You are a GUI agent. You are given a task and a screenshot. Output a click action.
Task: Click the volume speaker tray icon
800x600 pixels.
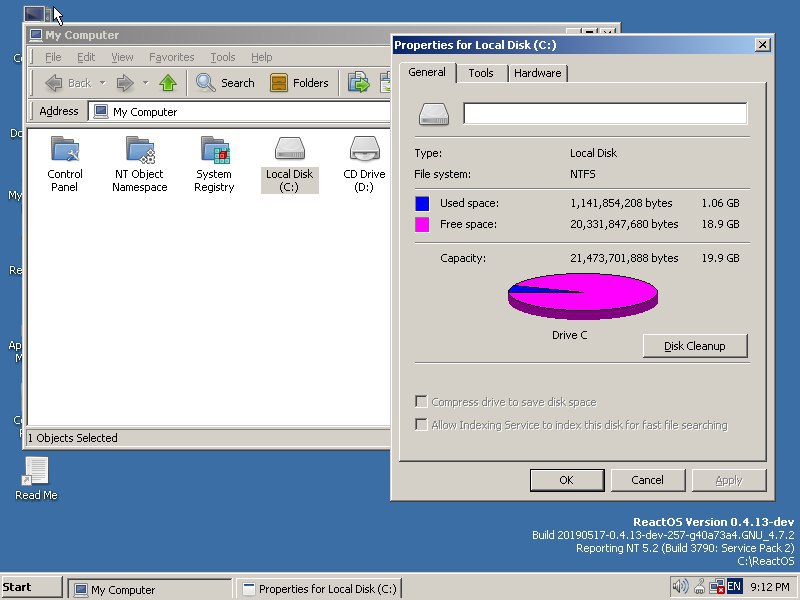pos(680,587)
